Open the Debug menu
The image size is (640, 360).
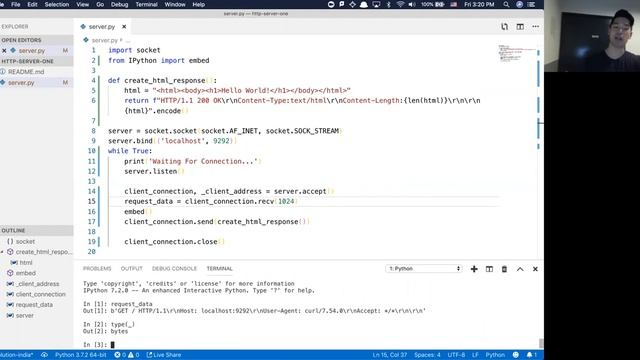pos(119,4)
